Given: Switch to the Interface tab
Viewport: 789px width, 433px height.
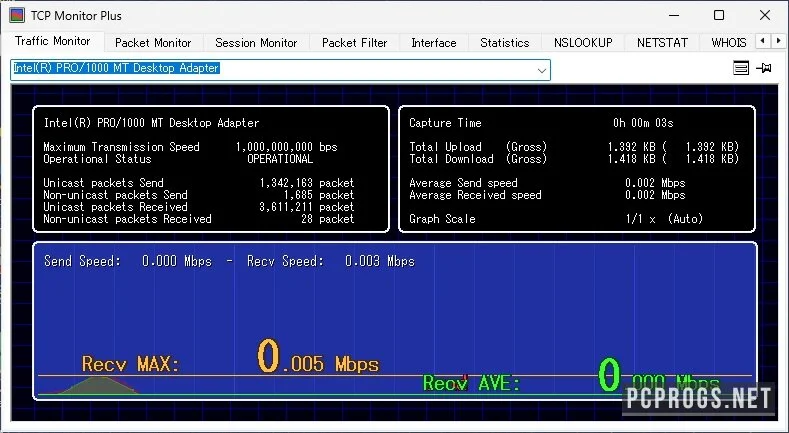Looking at the screenshot, I should tap(434, 43).
